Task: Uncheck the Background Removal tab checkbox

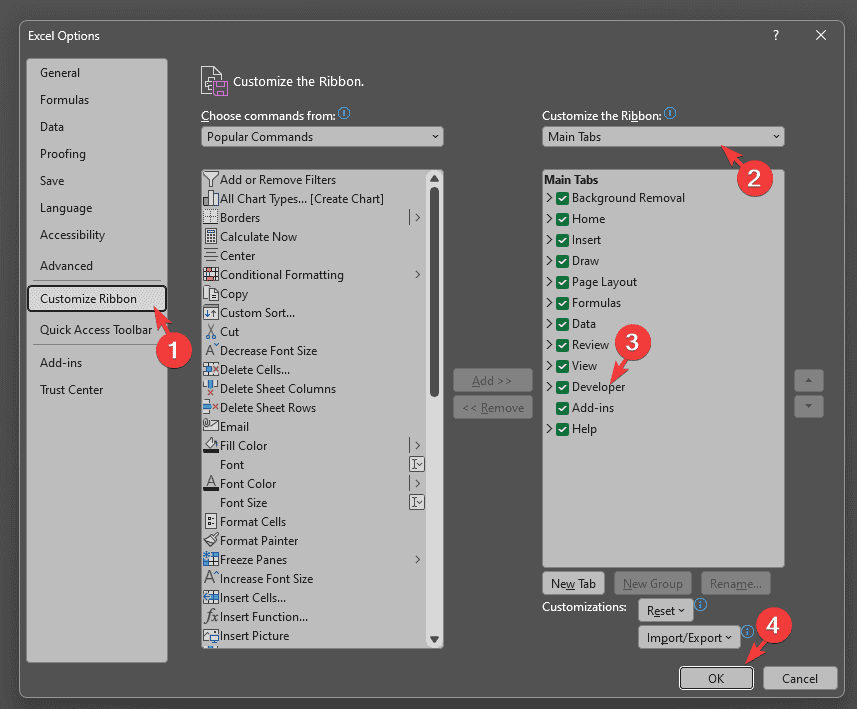Action: (x=562, y=198)
